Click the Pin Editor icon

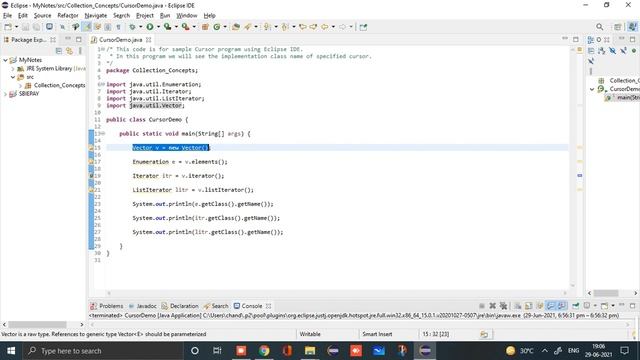(x=363, y=27)
